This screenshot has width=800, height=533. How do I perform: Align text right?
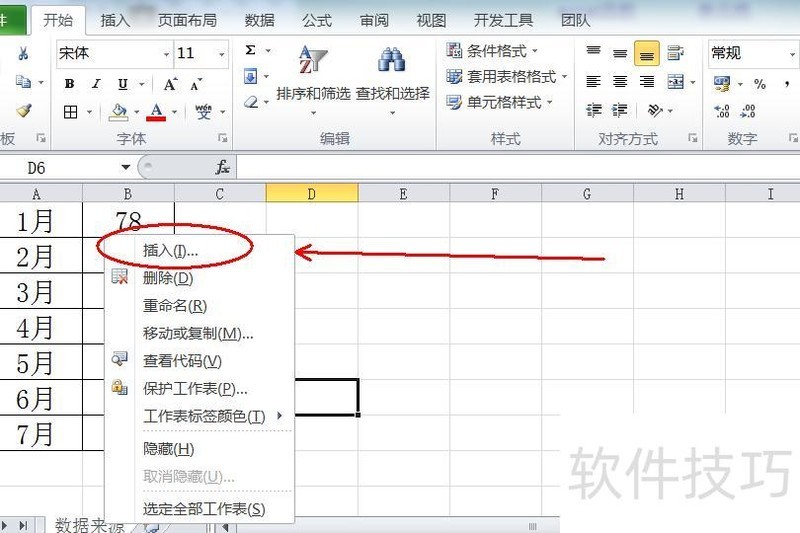click(647, 82)
